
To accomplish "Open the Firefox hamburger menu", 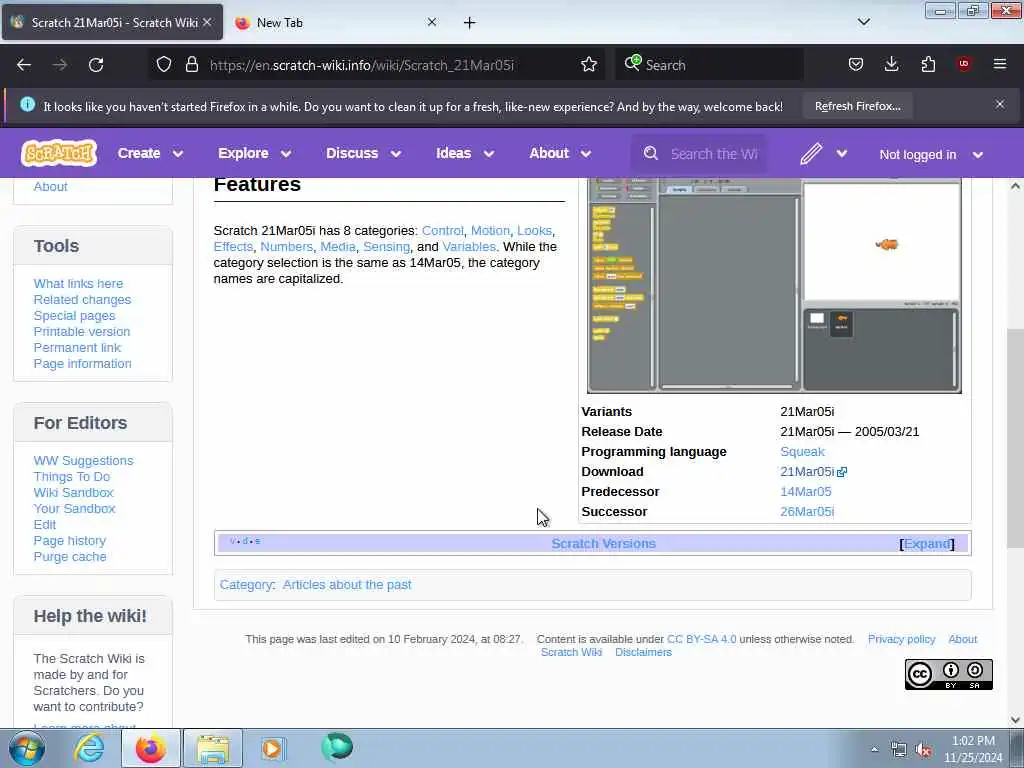I will coord(1000,64).
